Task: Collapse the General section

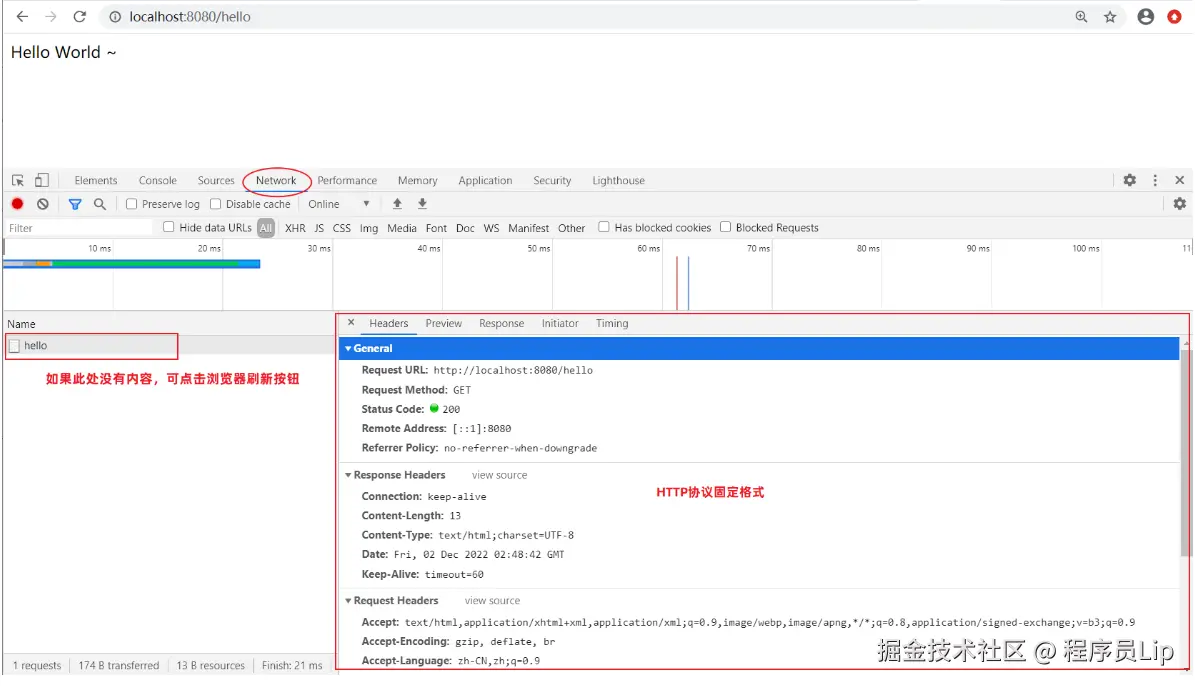Action: pyautogui.click(x=348, y=348)
